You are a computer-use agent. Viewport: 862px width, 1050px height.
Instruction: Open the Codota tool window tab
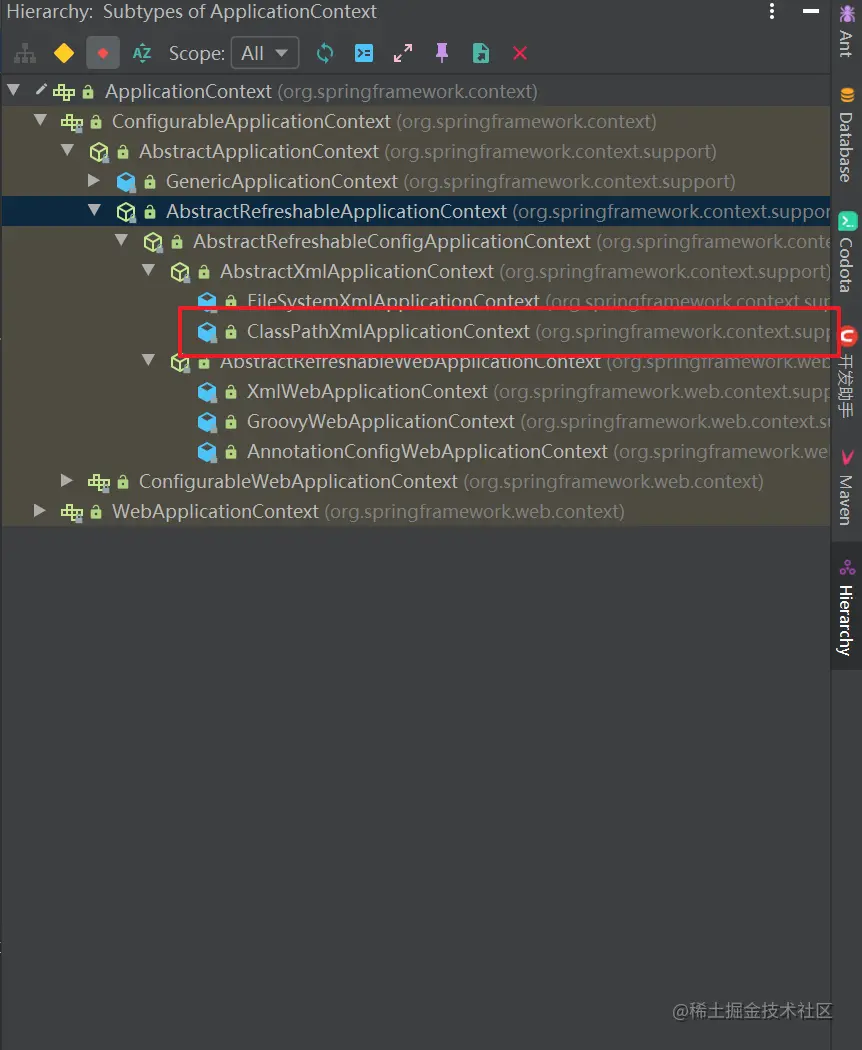pos(846,252)
